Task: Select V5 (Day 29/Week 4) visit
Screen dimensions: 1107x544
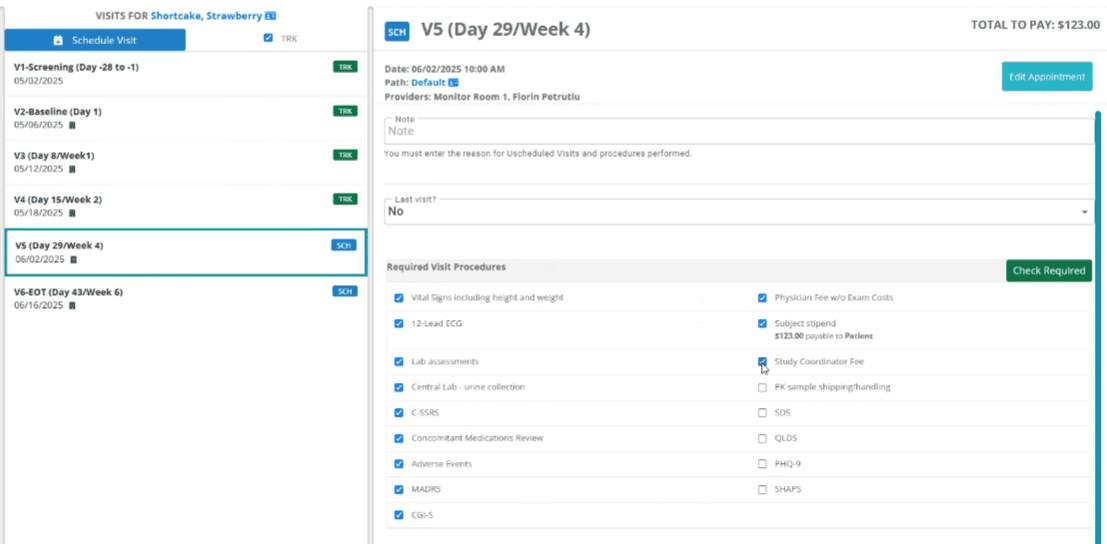Action: point(185,252)
